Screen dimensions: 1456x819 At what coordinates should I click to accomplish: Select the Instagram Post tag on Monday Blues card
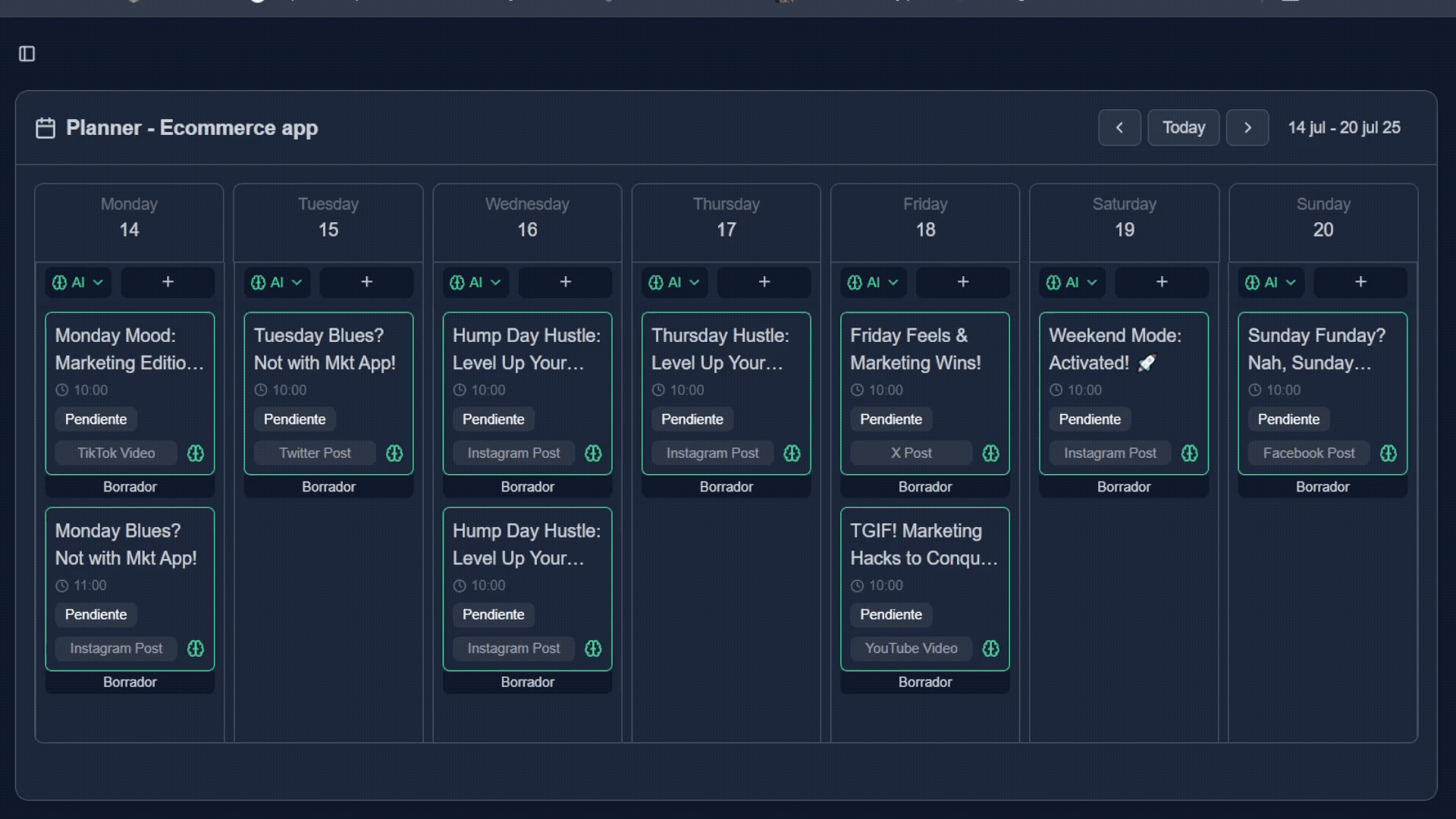pyautogui.click(x=115, y=648)
